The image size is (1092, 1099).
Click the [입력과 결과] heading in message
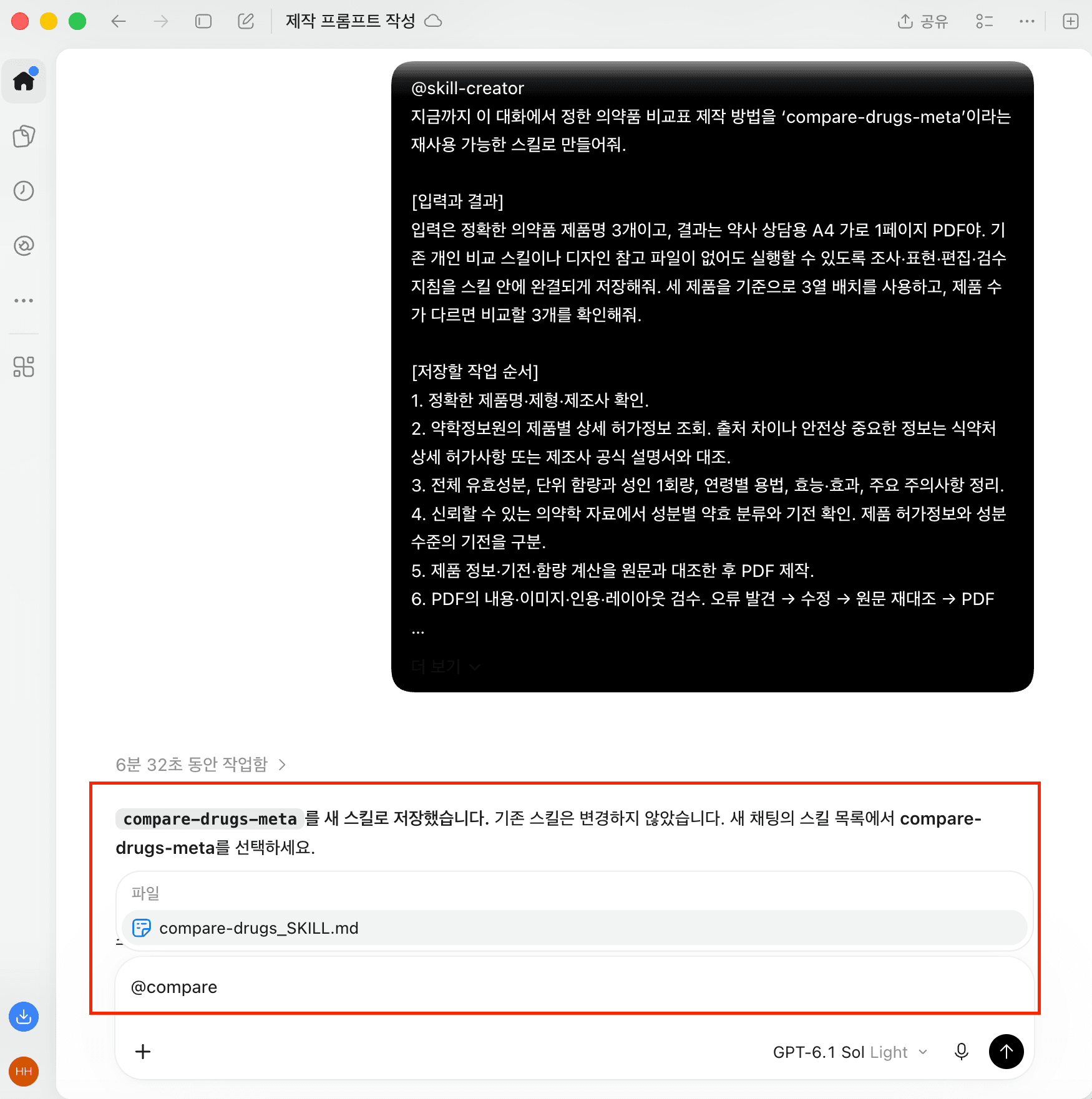pos(457,201)
